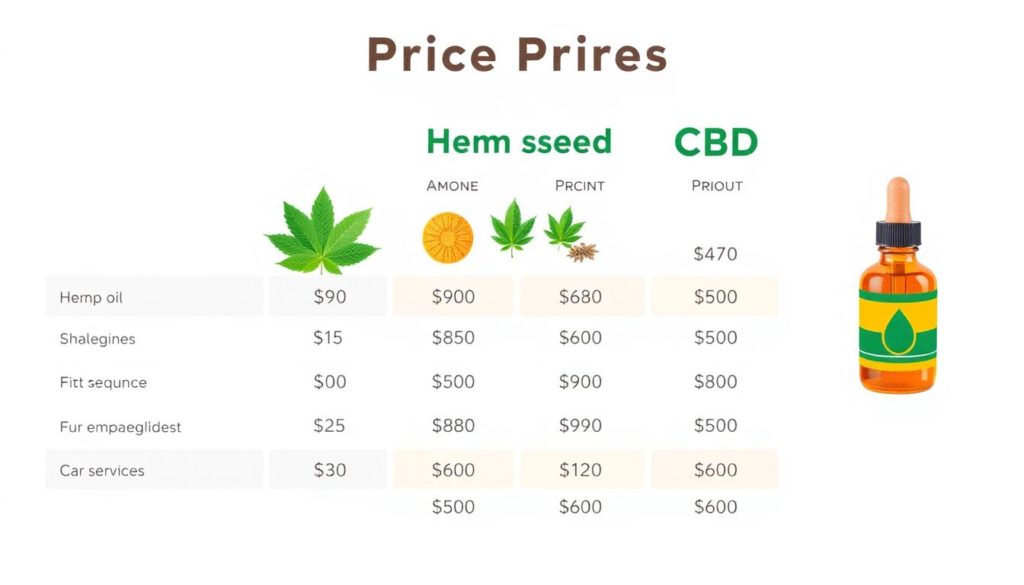Select the CBD oil dropper bottle image
Image resolution: width=1024 pixels, height=585 pixels.
898,285
